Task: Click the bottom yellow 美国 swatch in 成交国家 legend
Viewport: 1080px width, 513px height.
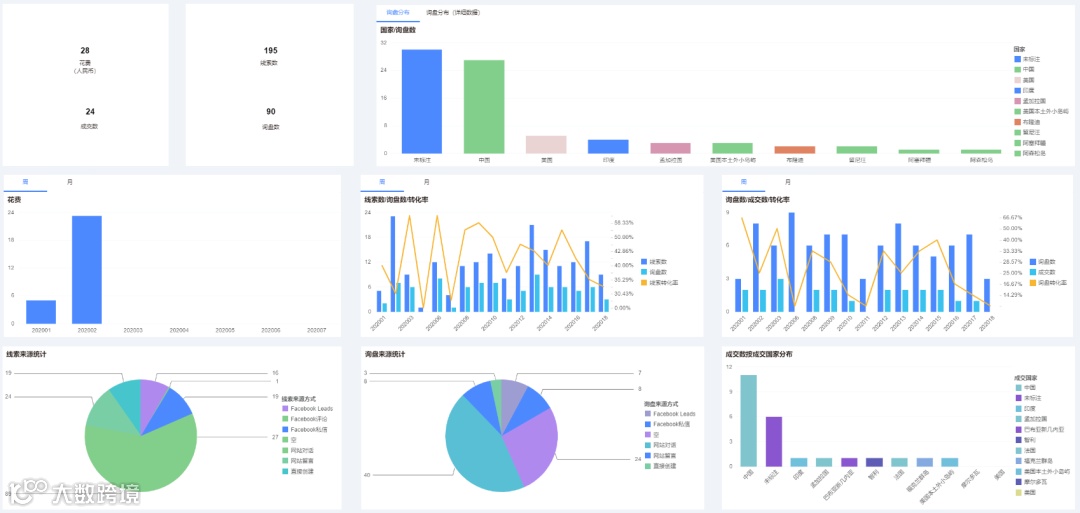Action: [x=1017, y=492]
